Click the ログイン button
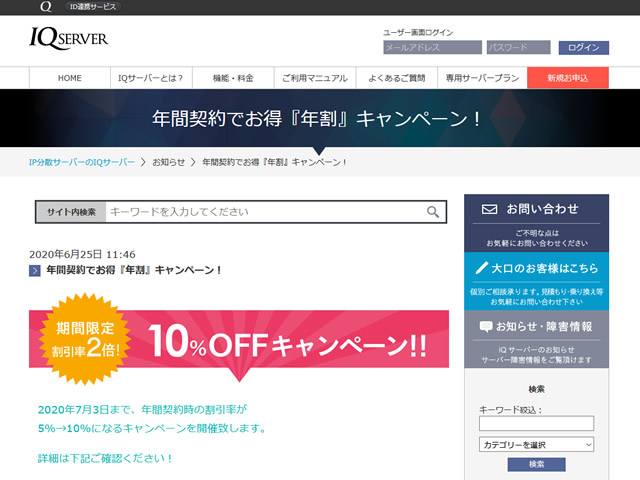Viewport: 640px width, 480px height. (x=584, y=47)
